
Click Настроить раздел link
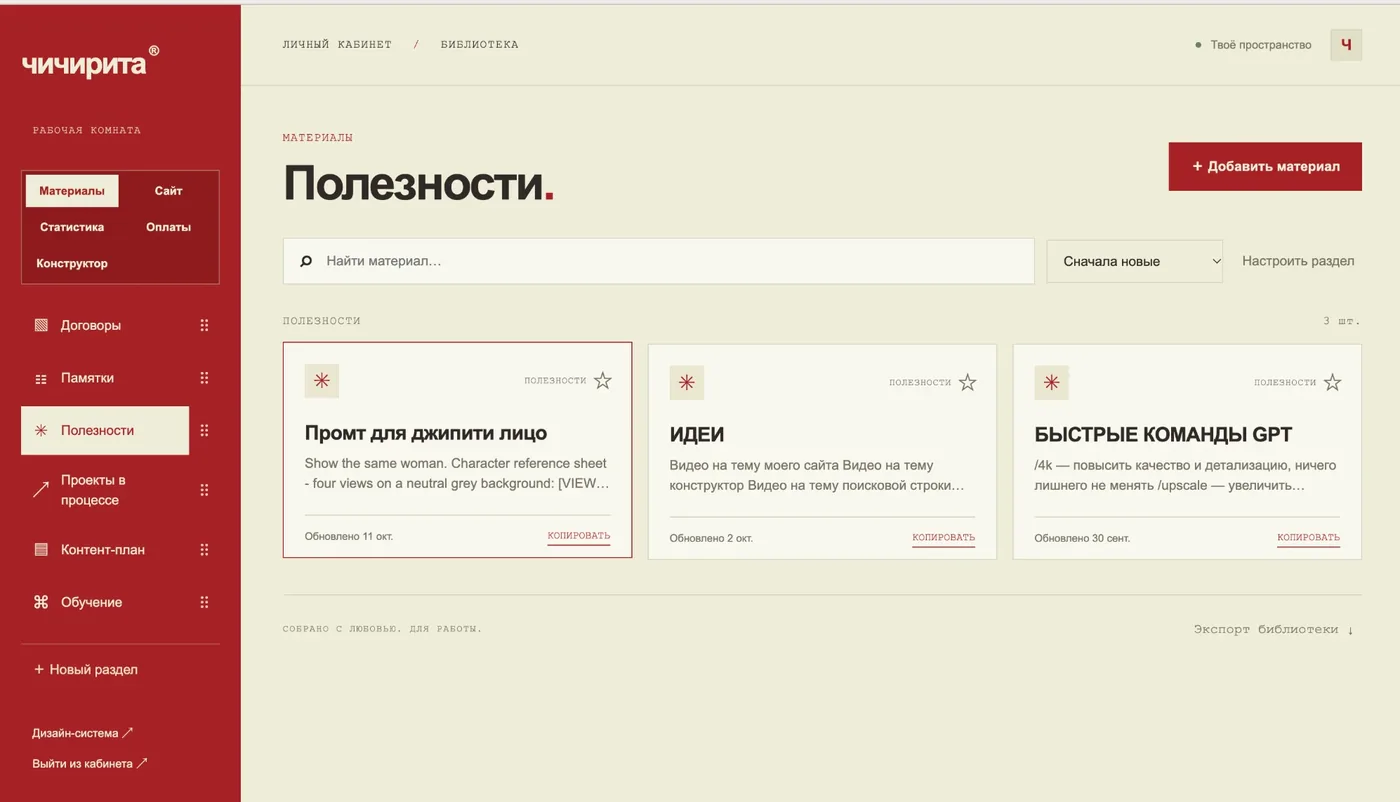click(x=1298, y=261)
